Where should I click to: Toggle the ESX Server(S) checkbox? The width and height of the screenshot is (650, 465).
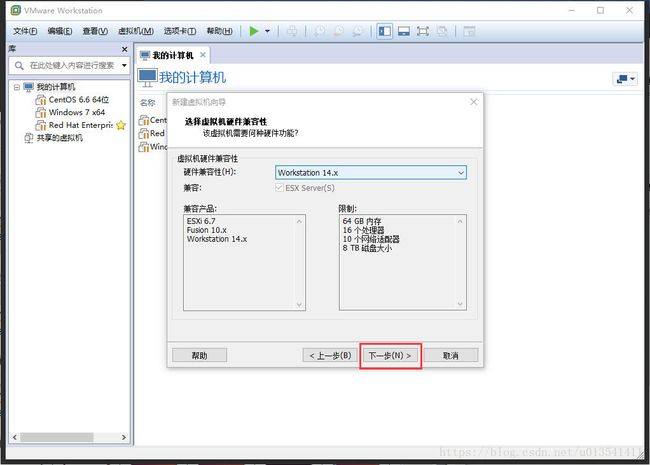pyautogui.click(x=279, y=188)
